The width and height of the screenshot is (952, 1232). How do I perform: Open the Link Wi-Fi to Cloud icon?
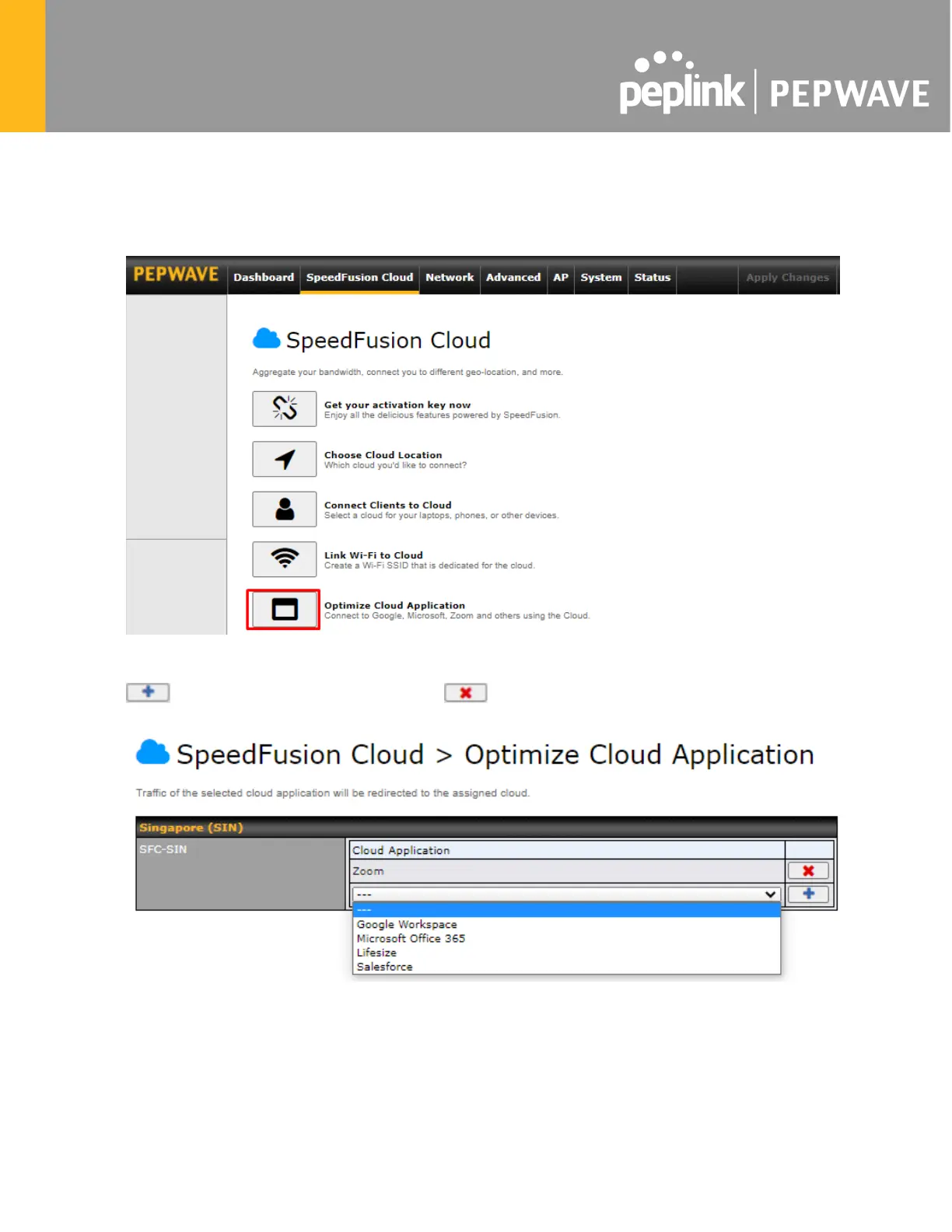click(285, 558)
